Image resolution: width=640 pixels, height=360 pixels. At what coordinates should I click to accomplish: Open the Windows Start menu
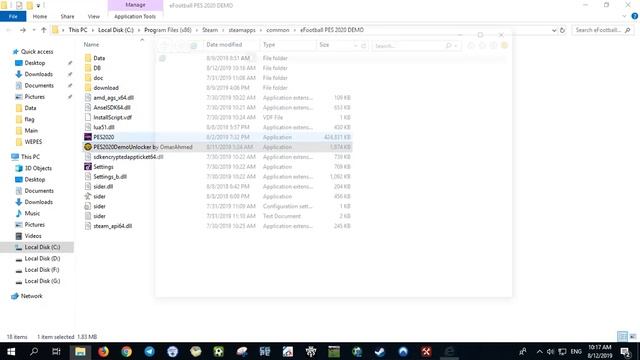point(11,351)
